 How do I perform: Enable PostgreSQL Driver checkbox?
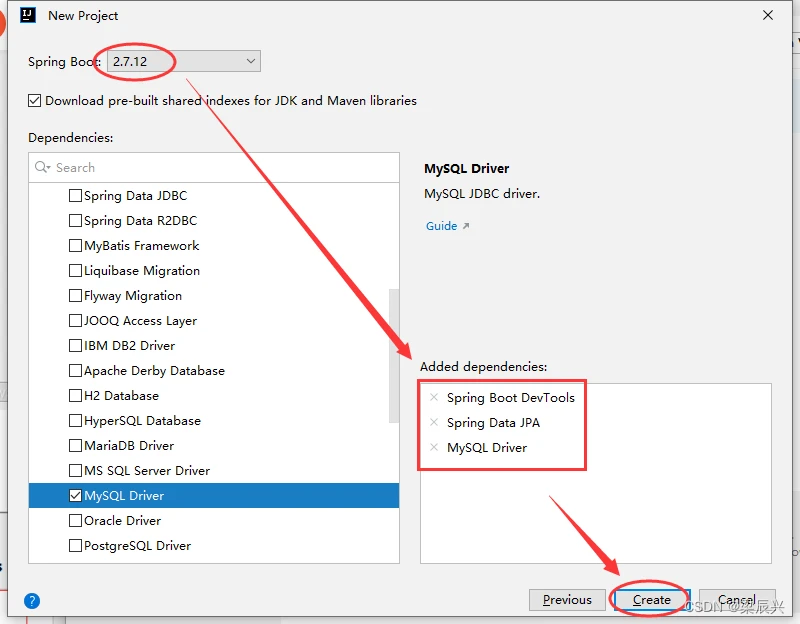click(75, 545)
